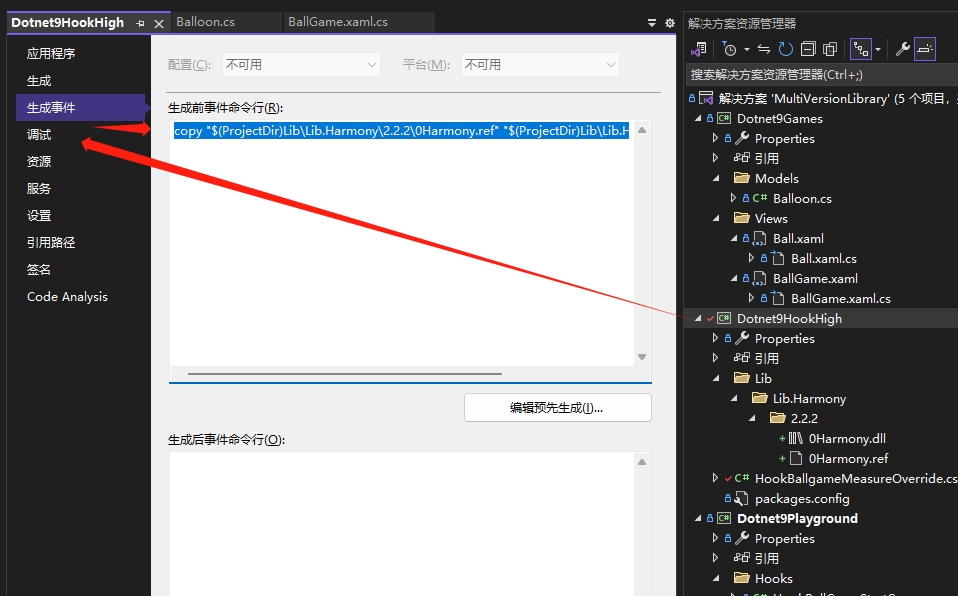This screenshot has width=958, height=596.
Task: Click the Balloon.cs C# file icon
Action: click(x=759, y=198)
